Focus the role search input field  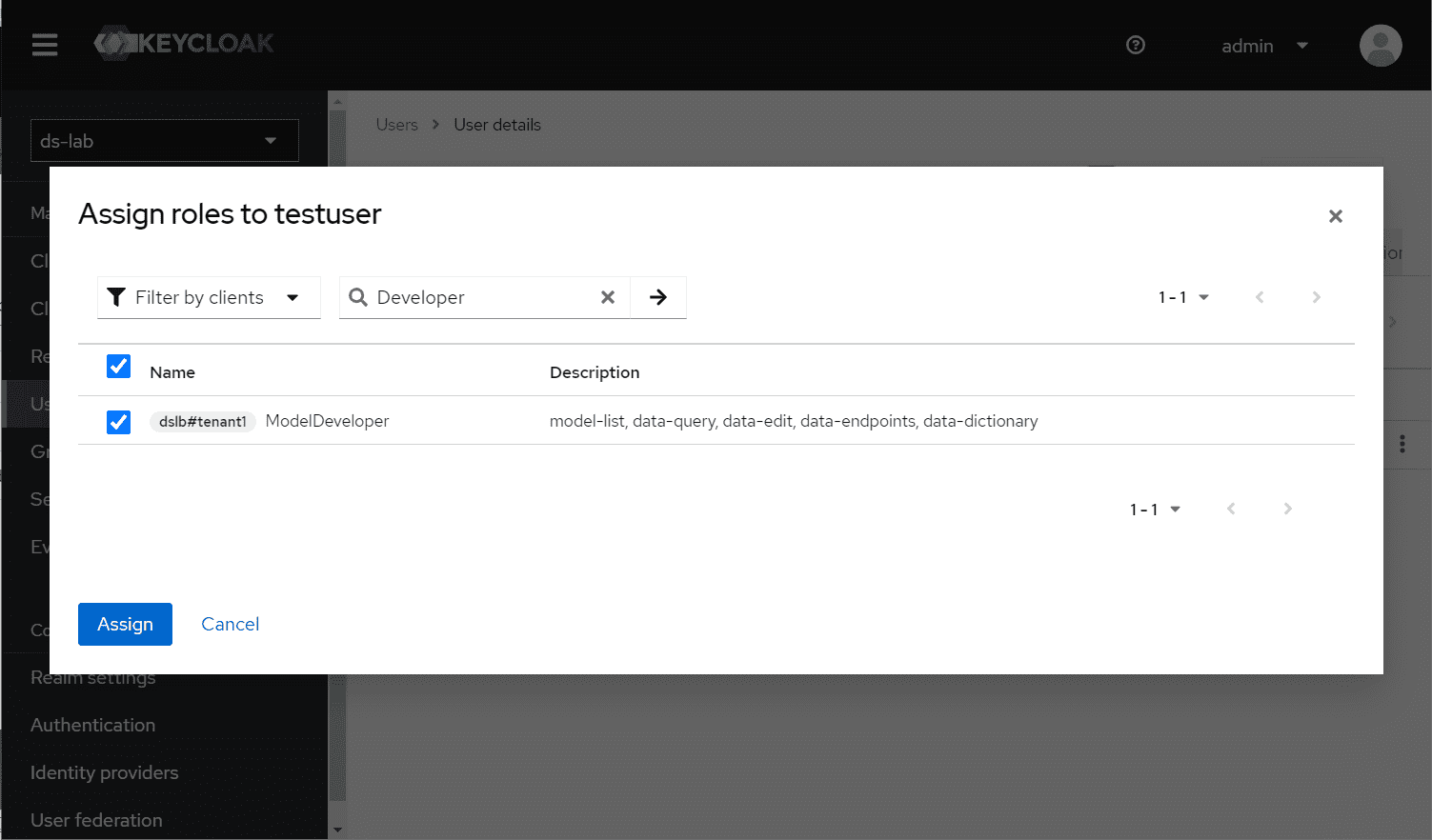click(481, 297)
